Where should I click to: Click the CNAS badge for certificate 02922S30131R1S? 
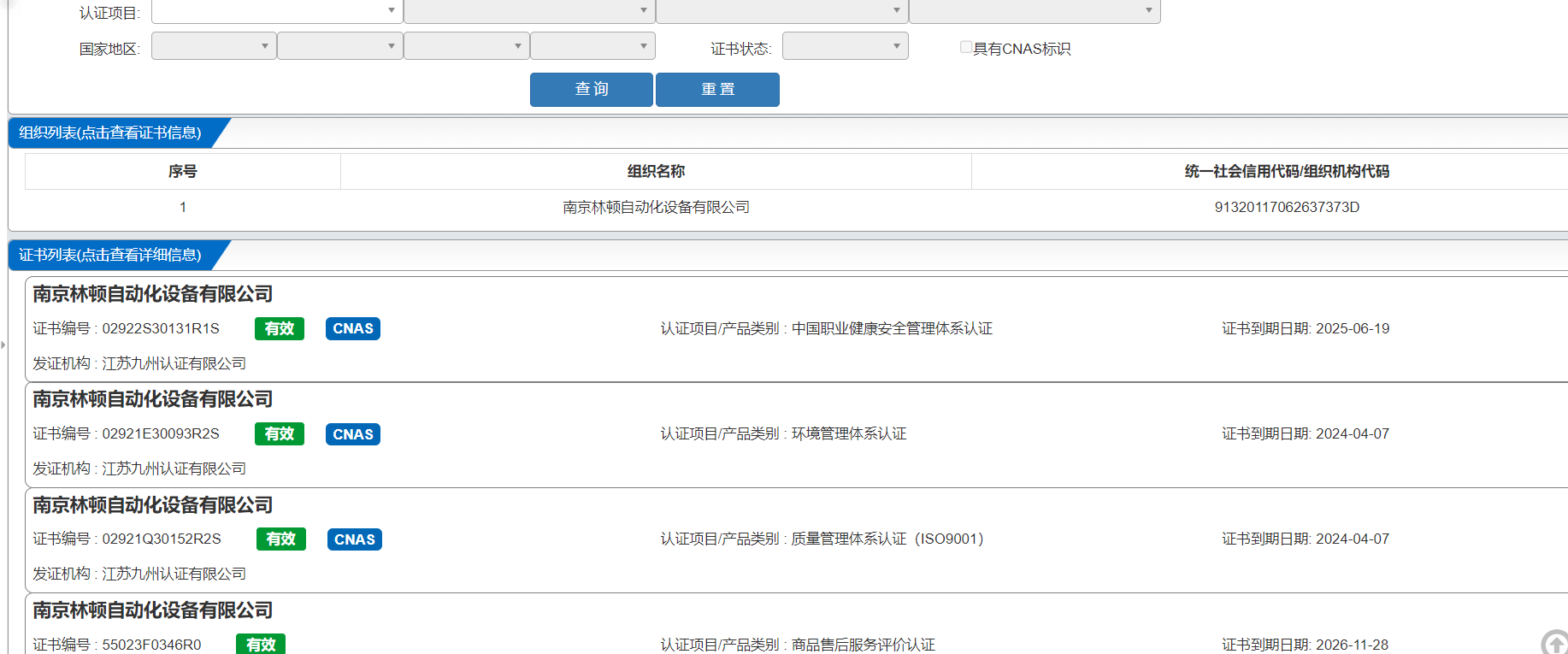tap(353, 328)
